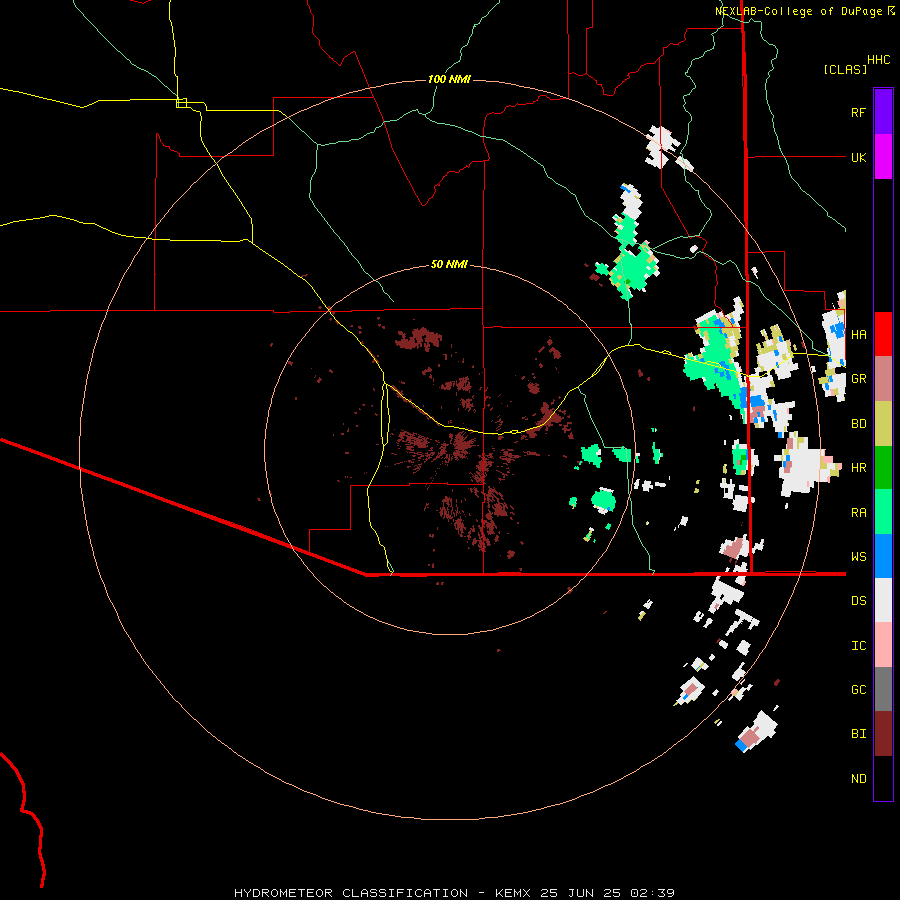
Task: Click the 50 NMI range ring label
Action: click(449, 264)
